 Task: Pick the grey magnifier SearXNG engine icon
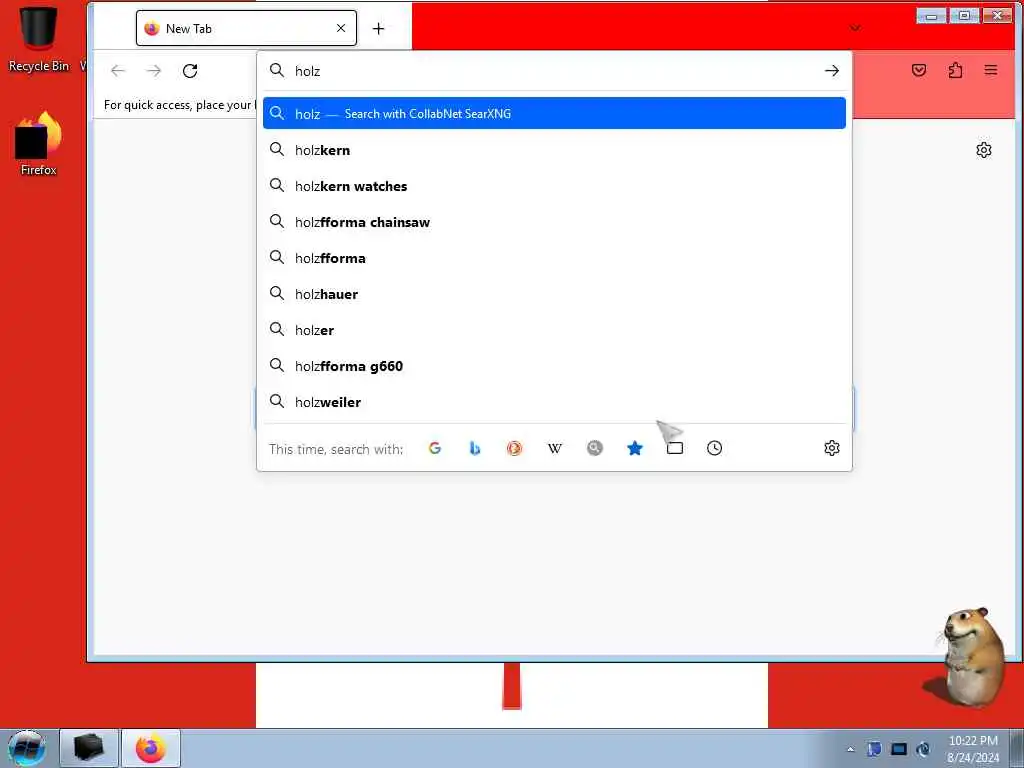point(594,448)
